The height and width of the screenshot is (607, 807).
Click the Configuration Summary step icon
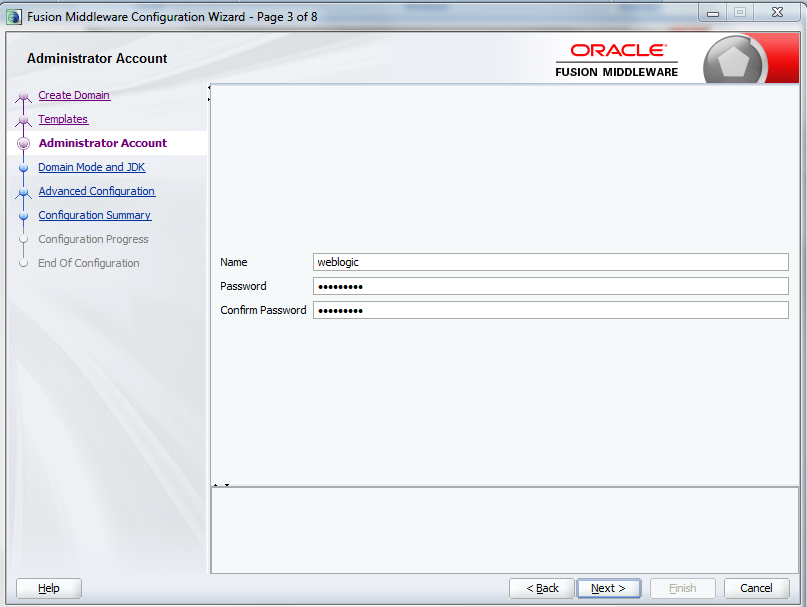coord(23,215)
